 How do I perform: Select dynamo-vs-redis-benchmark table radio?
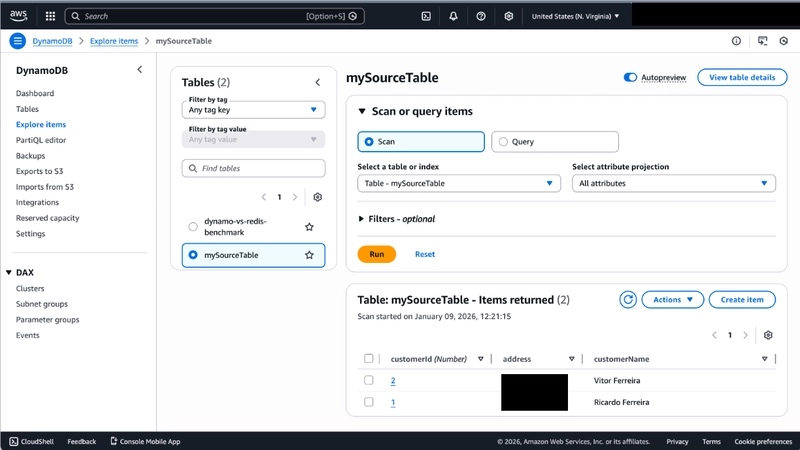pyautogui.click(x=193, y=227)
